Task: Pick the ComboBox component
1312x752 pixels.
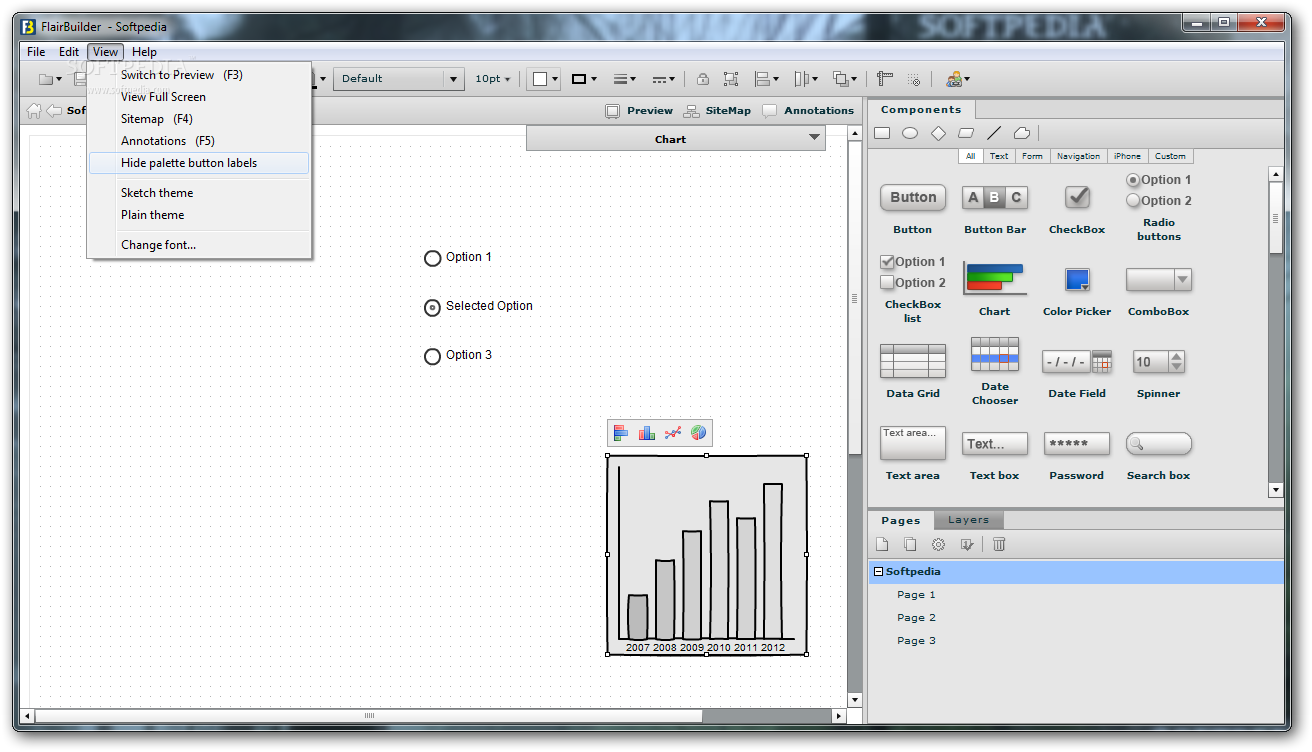Action: 1159,291
